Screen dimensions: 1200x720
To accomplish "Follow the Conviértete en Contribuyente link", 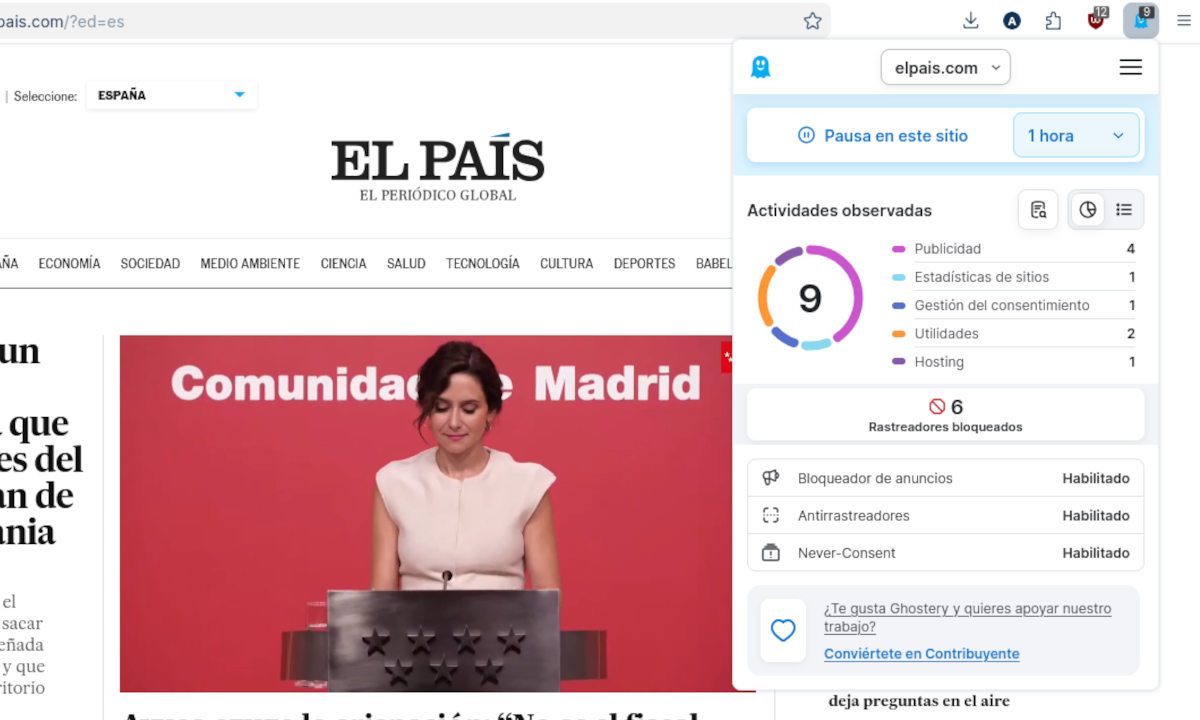I will tap(921, 653).
